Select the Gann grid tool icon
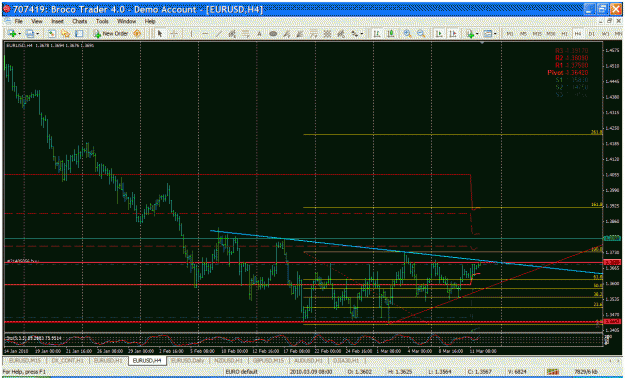This screenshot has height=378, width=625. pos(327,34)
